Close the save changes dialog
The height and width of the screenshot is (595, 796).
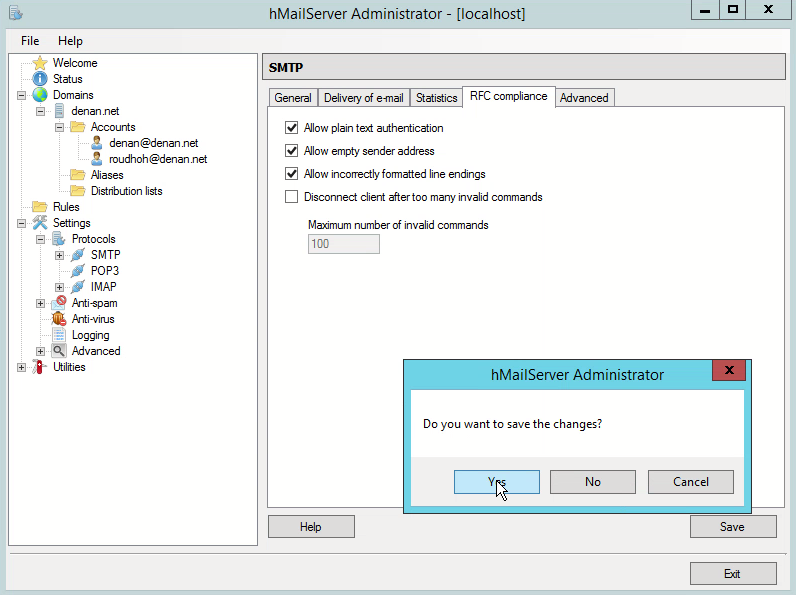coord(729,370)
